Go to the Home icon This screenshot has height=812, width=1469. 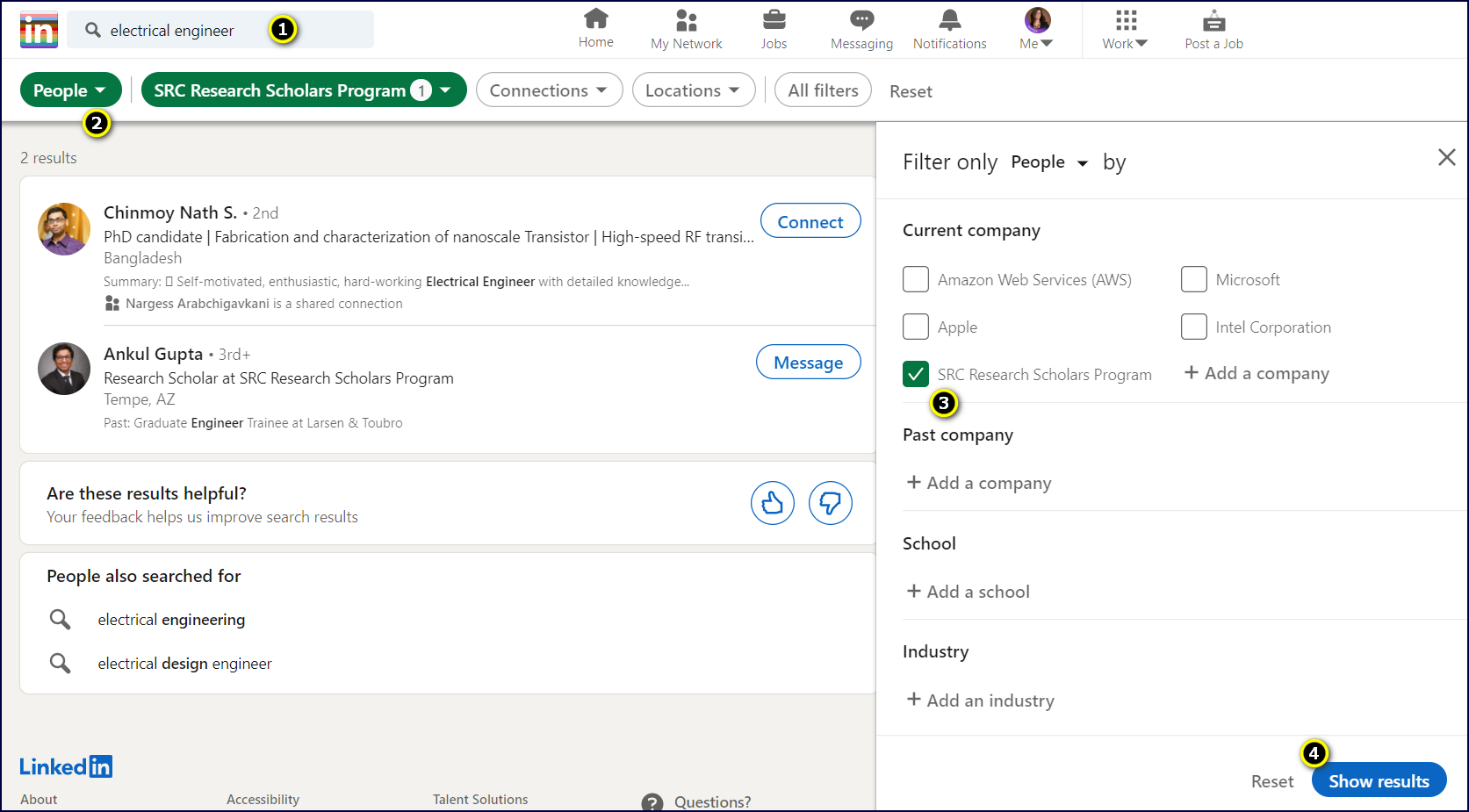tap(596, 18)
